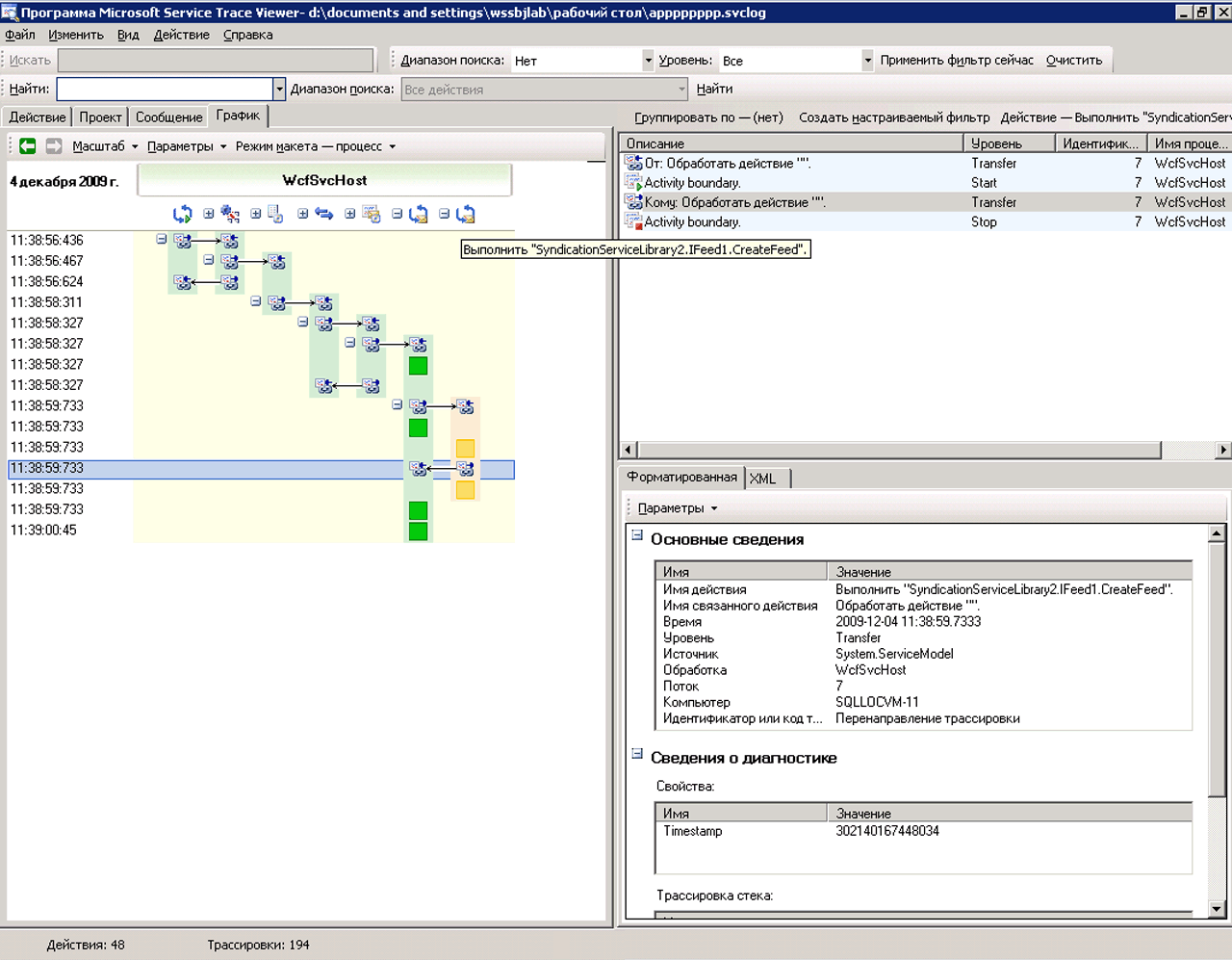Open the 'Справка' menu
This screenshot has height=960, width=1232.
[x=248, y=35]
